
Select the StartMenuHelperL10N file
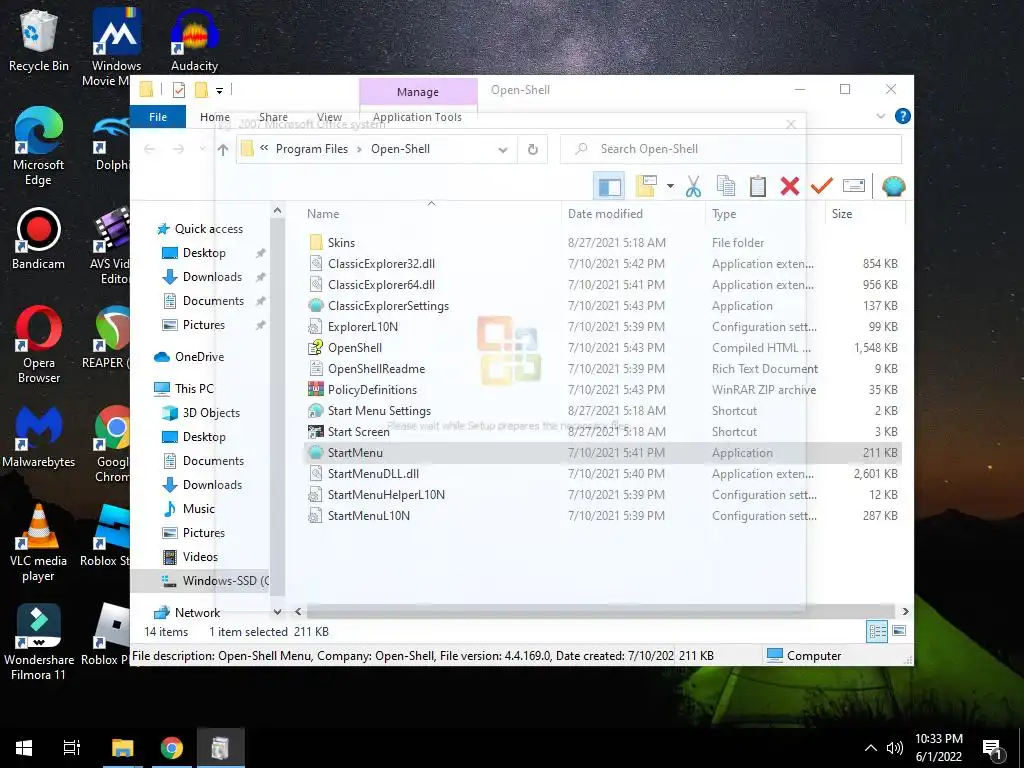pyautogui.click(x=386, y=494)
